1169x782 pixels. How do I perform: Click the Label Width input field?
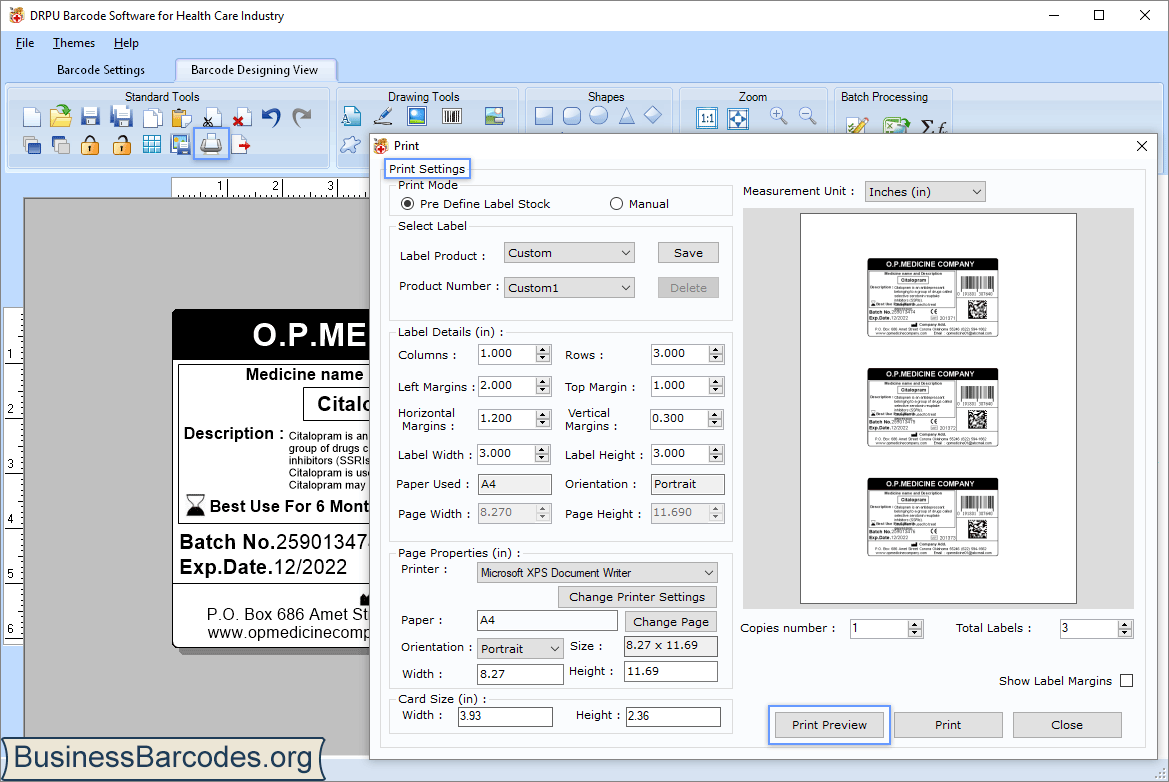coord(506,454)
